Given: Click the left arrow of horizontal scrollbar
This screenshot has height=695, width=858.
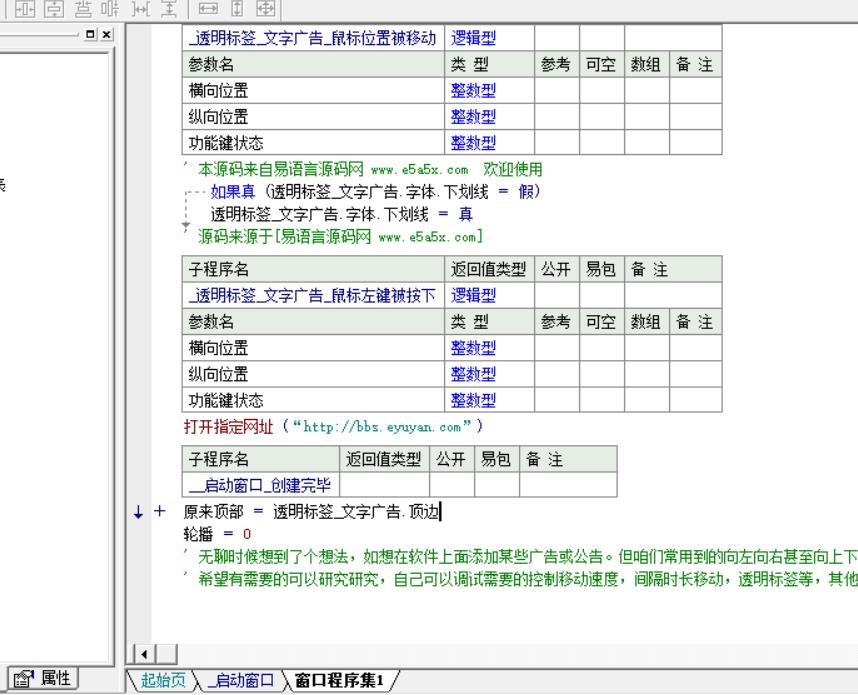Looking at the screenshot, I should 144,654.
